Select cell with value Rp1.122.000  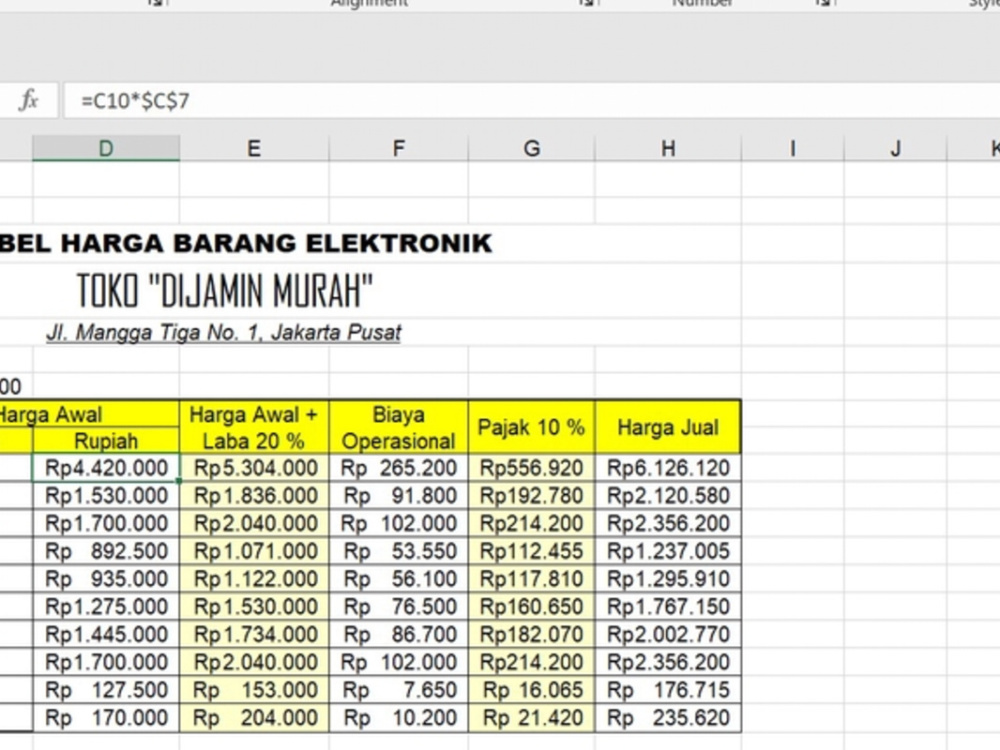pos(254,579)
